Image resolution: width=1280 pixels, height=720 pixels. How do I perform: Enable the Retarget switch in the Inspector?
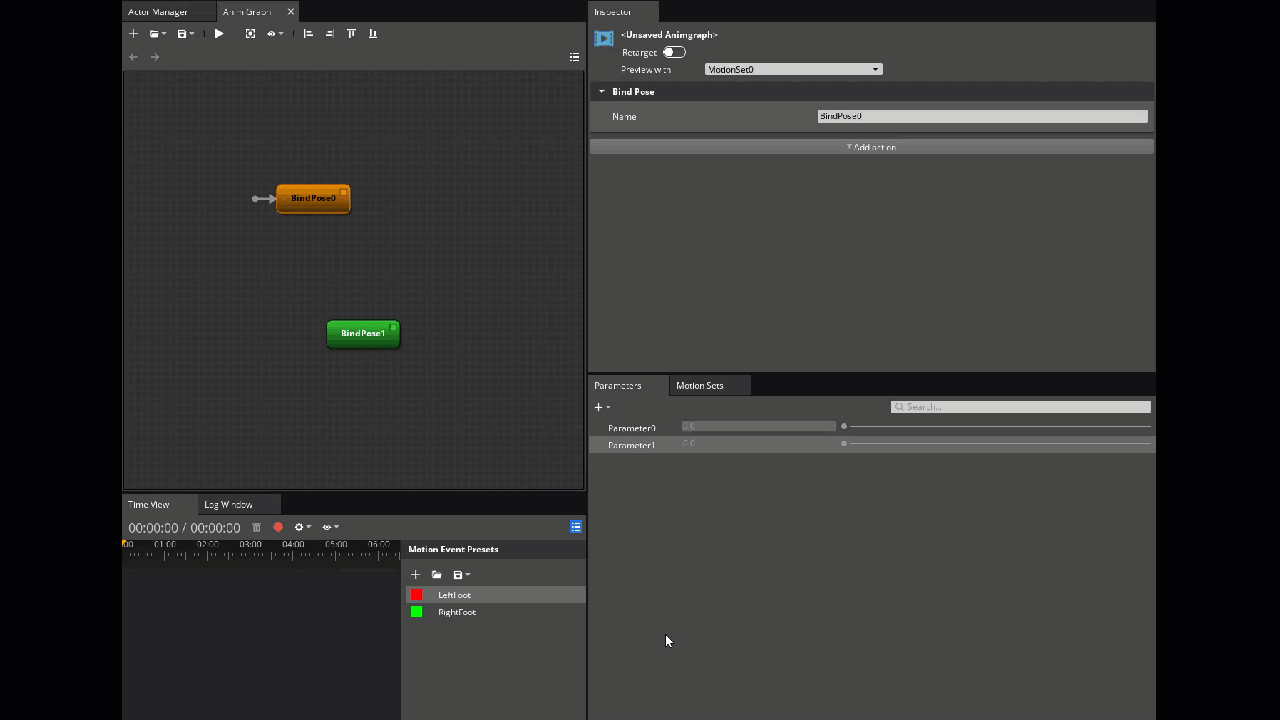point(673,52)
